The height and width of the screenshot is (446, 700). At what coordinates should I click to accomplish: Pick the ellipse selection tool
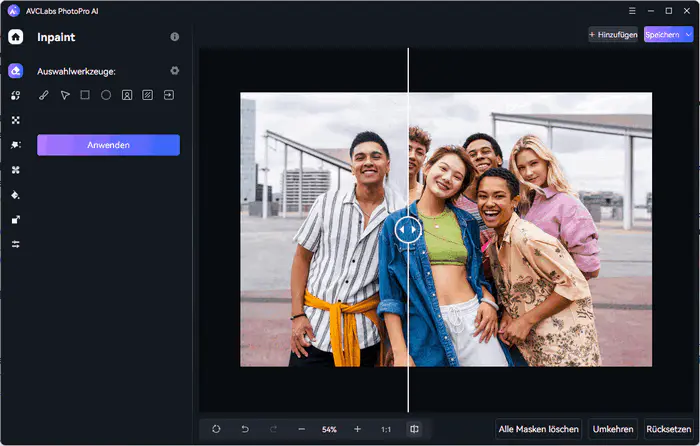coord(106,95)
